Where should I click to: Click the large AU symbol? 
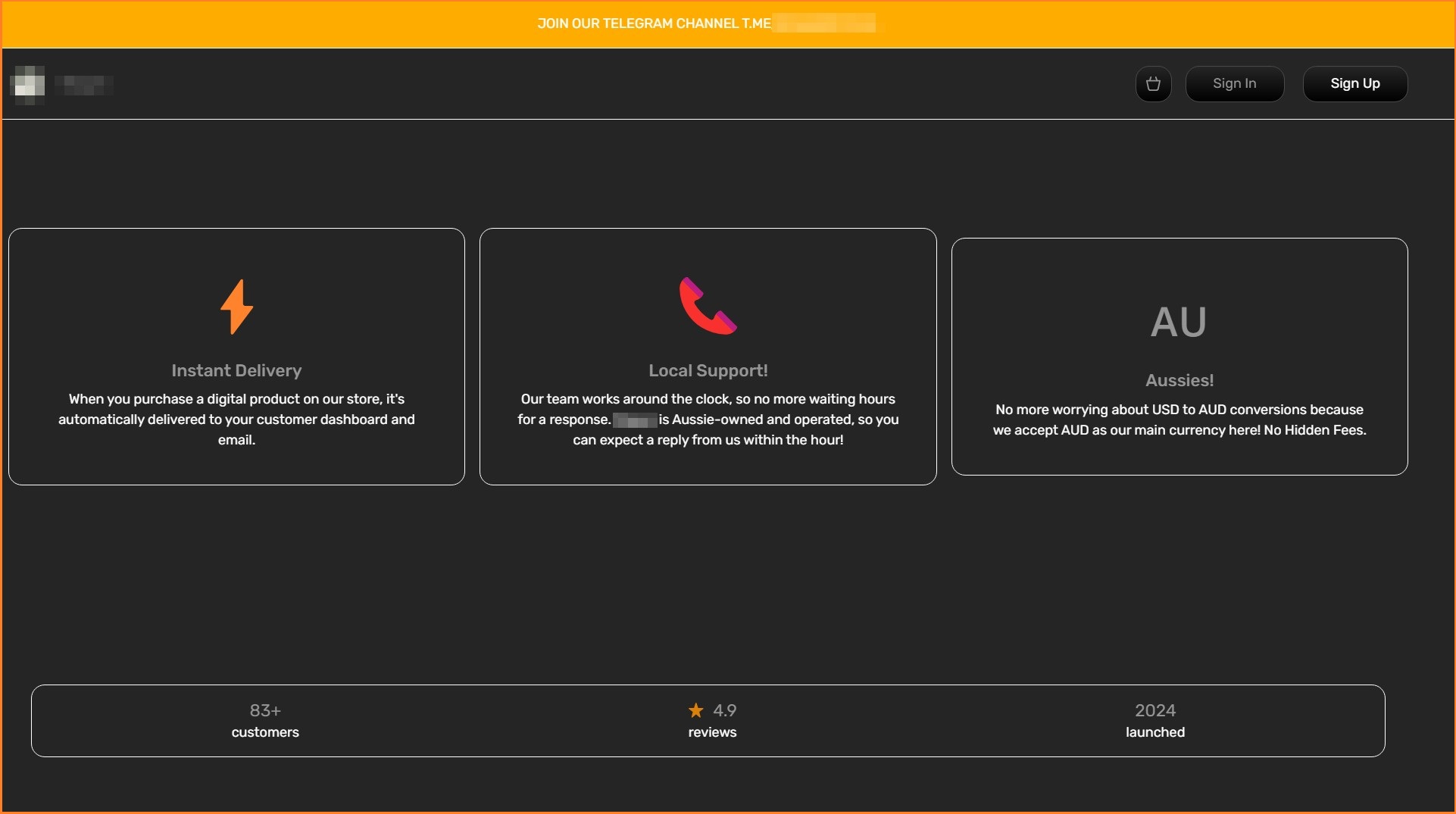pyautogui.click(x=1178, y=322)
